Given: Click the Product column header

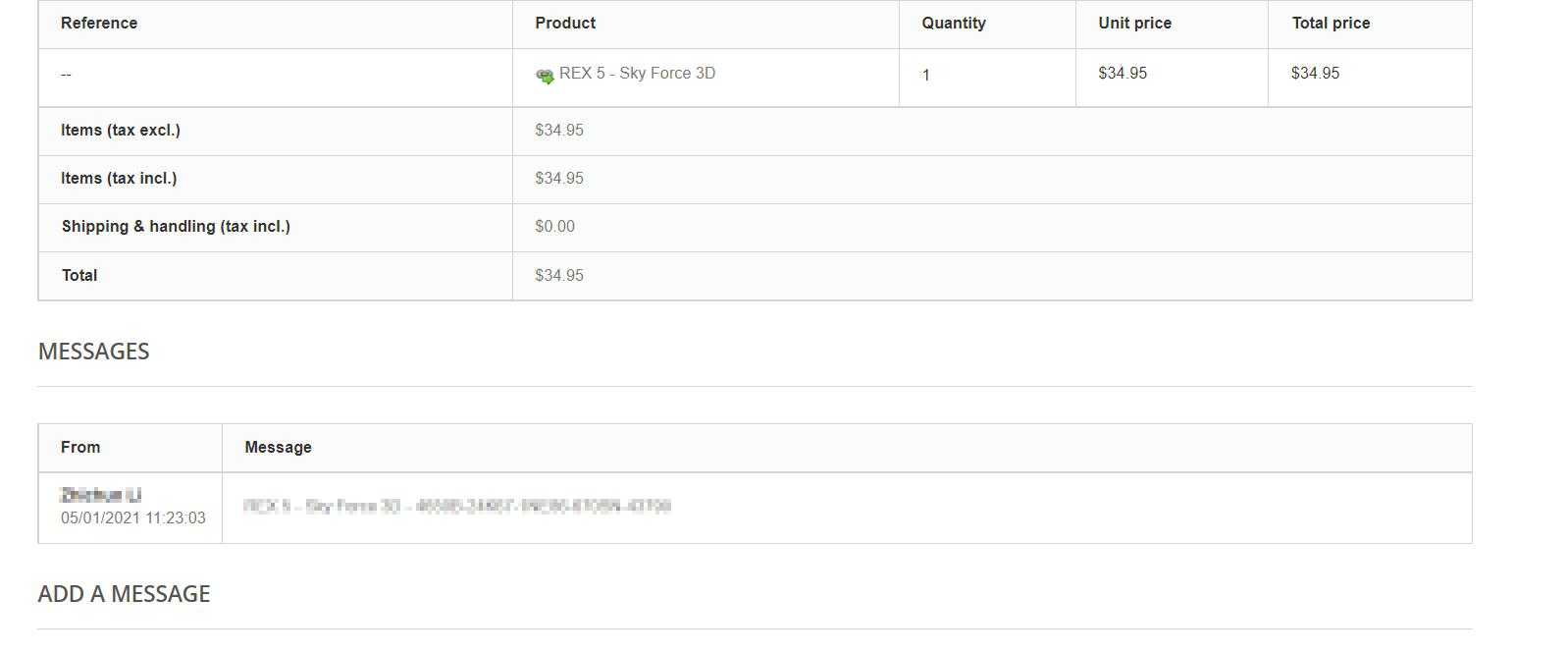Looking at the screenshot, I should click(x=565, y=24).
